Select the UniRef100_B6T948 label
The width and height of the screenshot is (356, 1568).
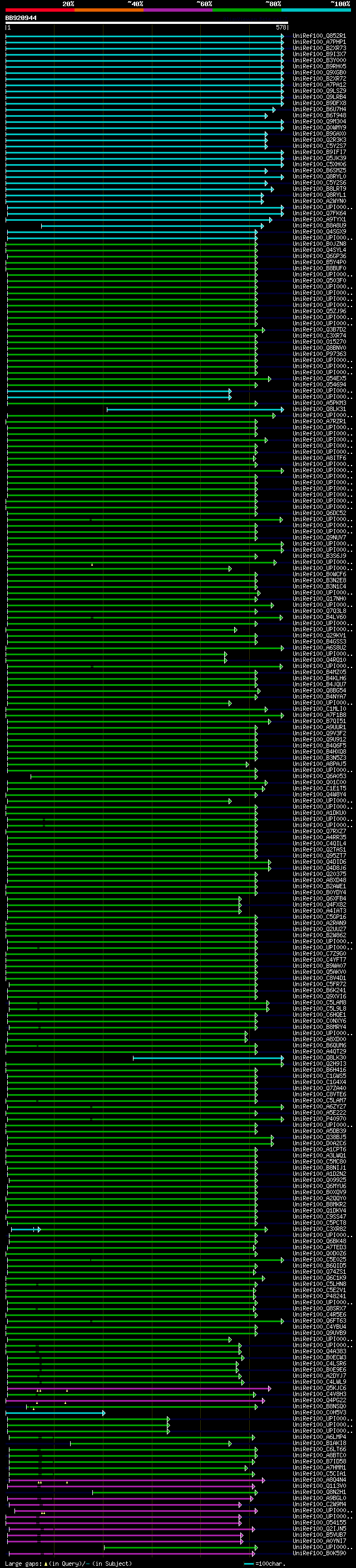[319, 115]
